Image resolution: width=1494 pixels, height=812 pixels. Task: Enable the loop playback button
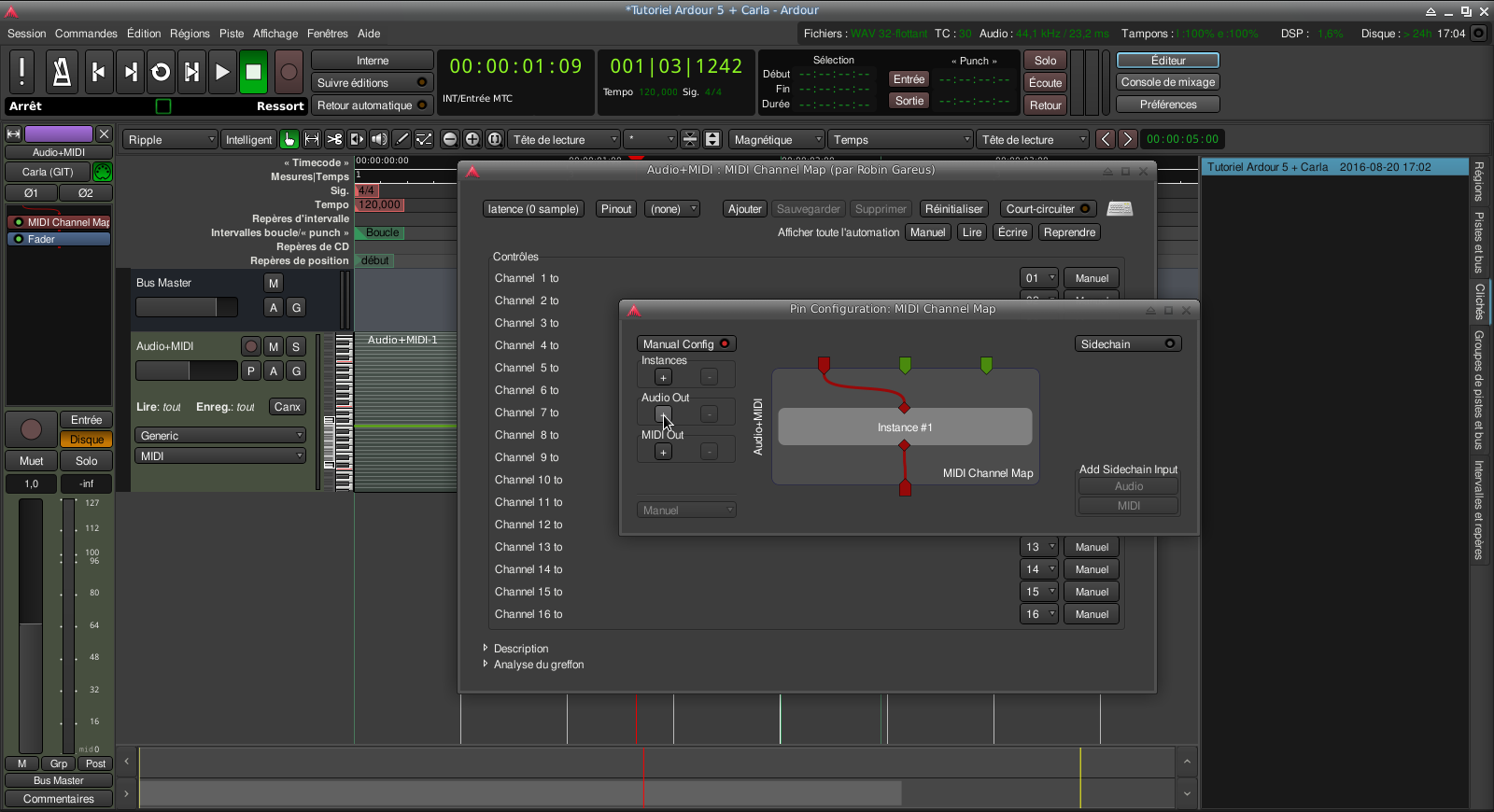coord(161,73)
